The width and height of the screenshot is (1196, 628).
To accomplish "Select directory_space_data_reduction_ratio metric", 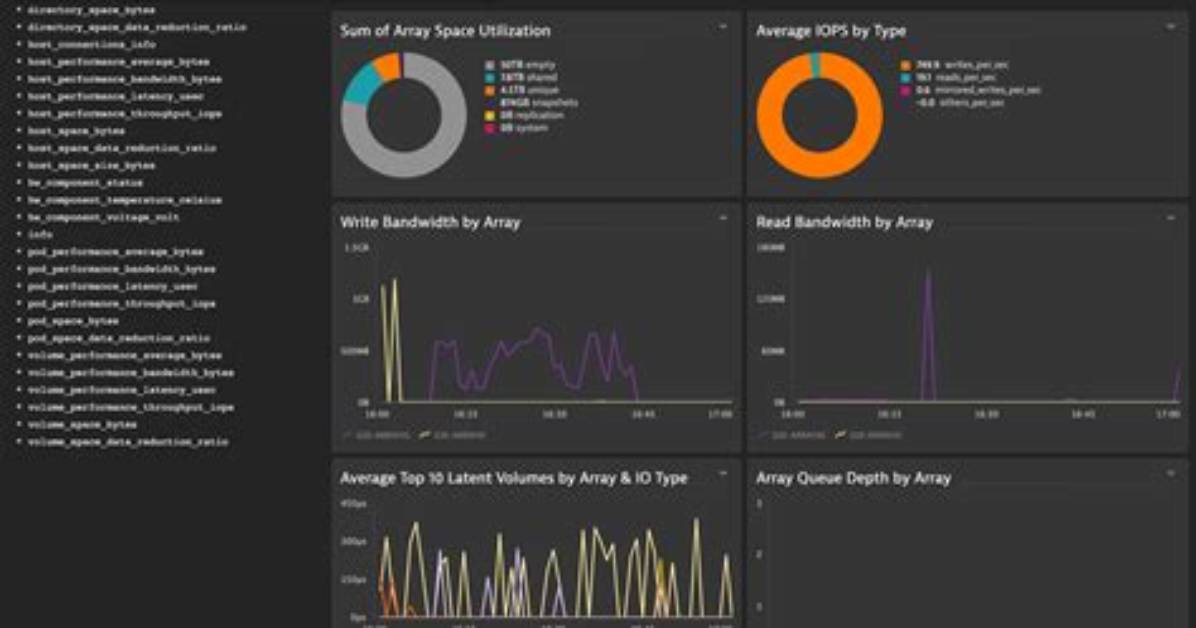I will click(137, 27).
